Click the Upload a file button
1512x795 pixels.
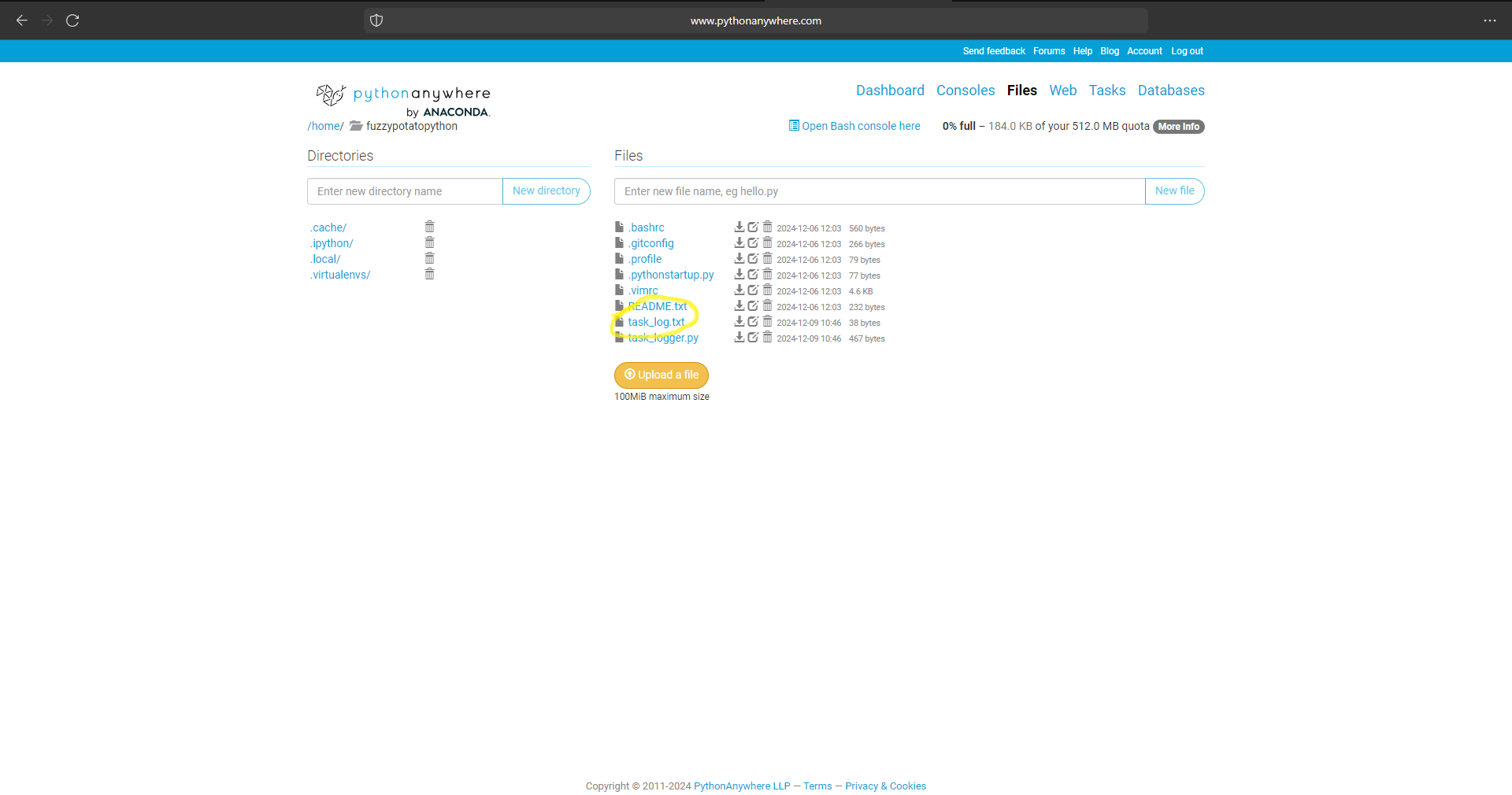pyautogui.click(x=661, y=375)
